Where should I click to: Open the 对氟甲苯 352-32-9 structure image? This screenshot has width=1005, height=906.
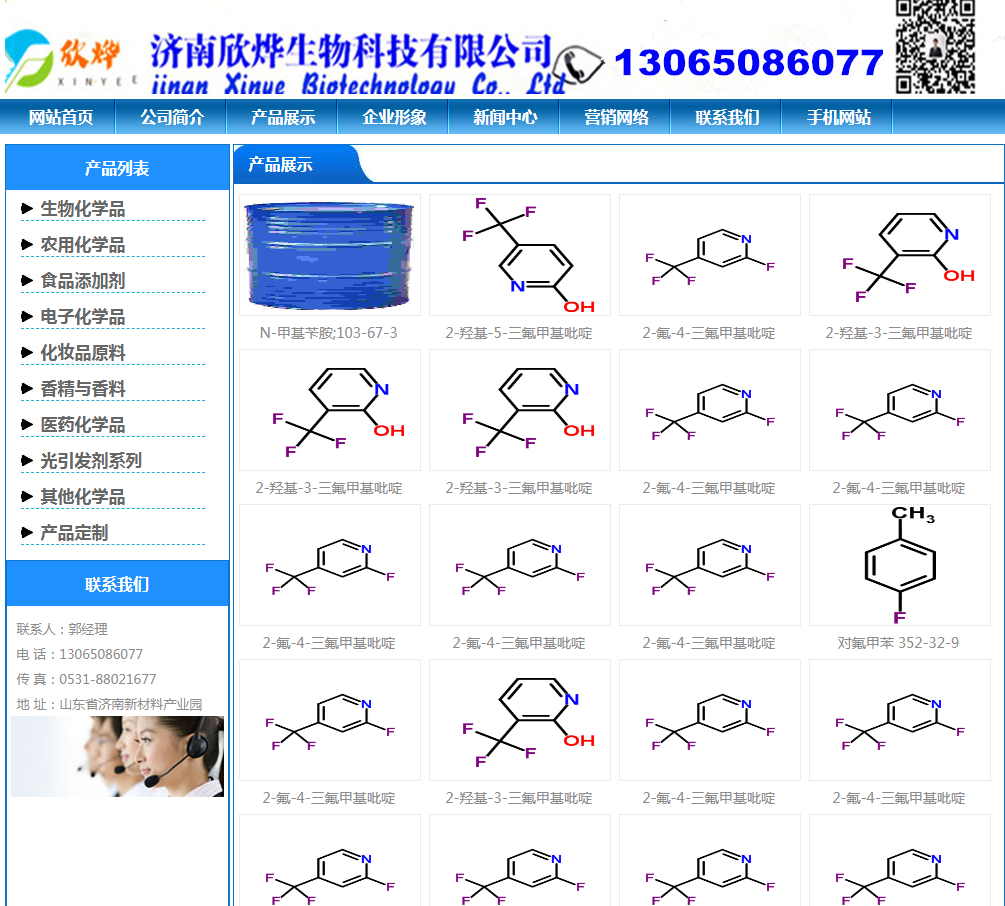tap(899, 565)
